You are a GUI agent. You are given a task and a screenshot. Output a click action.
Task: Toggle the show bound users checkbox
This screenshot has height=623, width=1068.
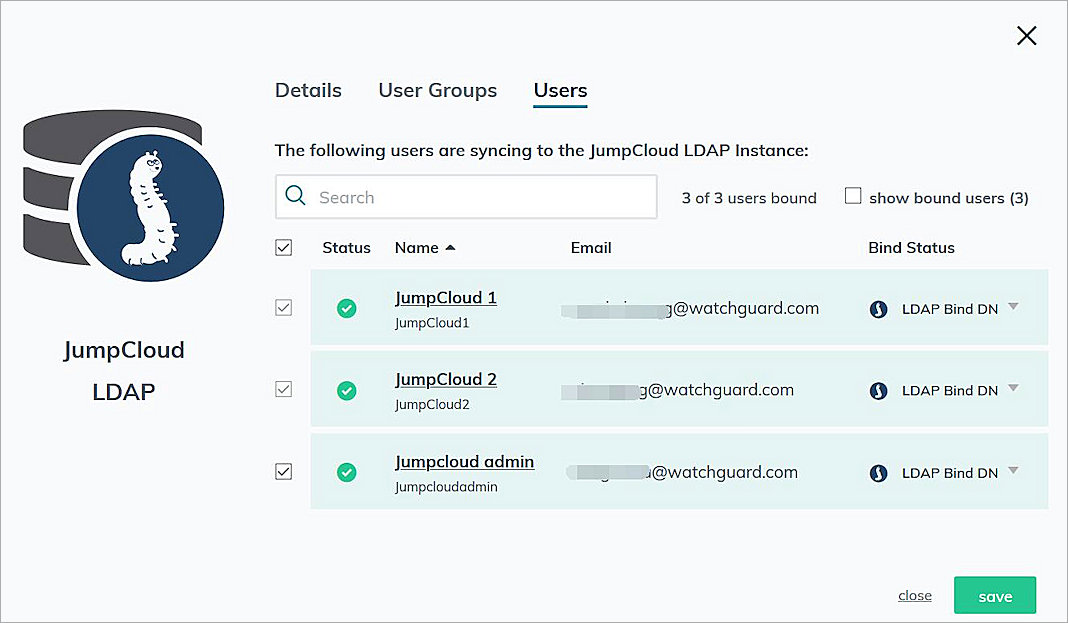click(853, 197)
